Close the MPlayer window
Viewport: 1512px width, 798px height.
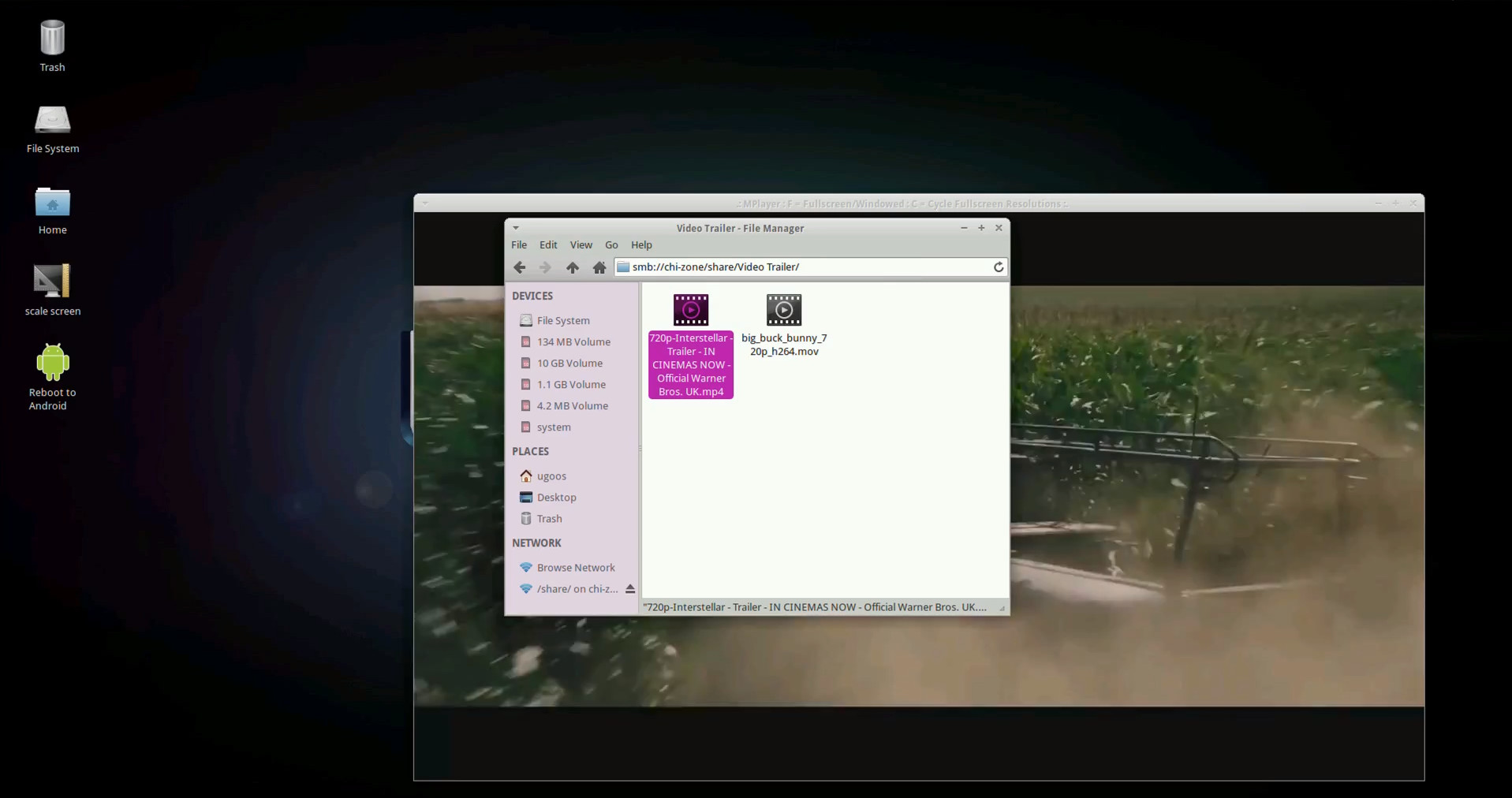click(x=1413, y=203)
